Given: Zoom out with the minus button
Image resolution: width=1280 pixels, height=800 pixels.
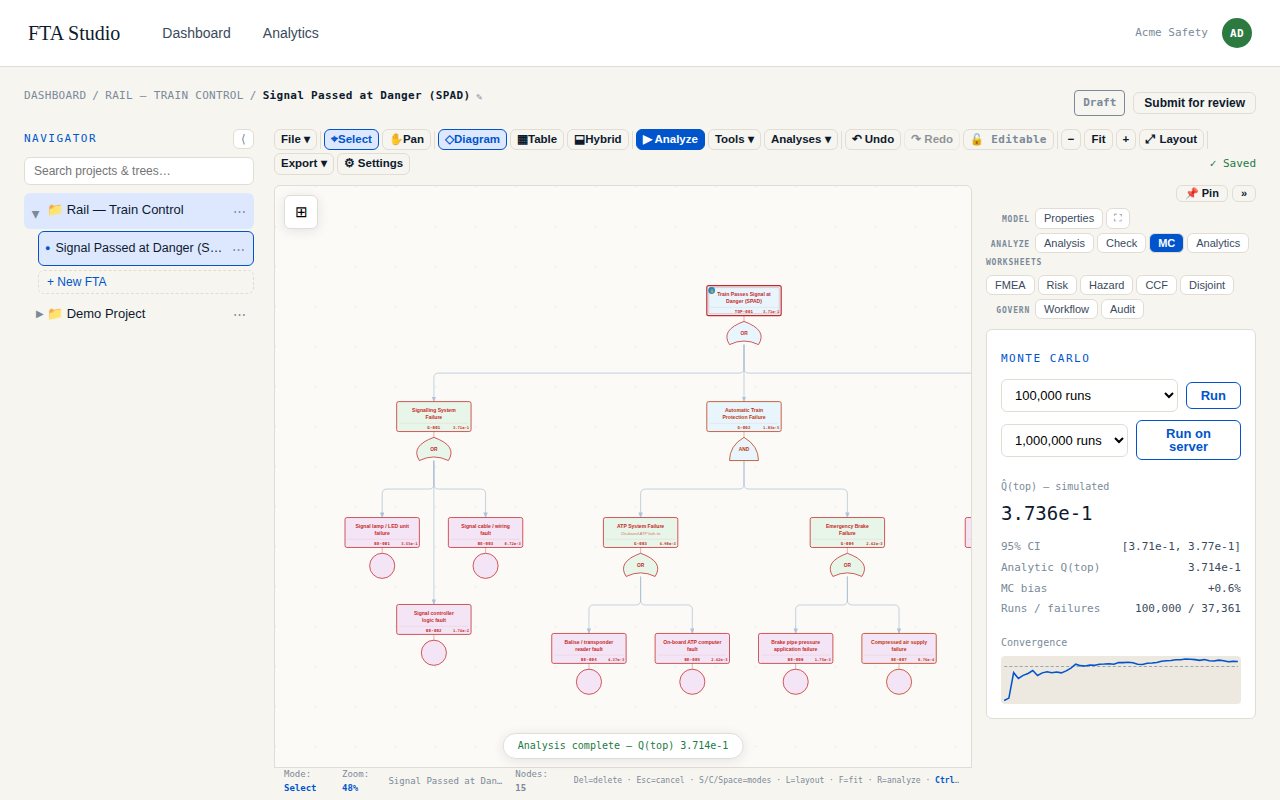Looking at the screenshot, I should click(1071, 139).
